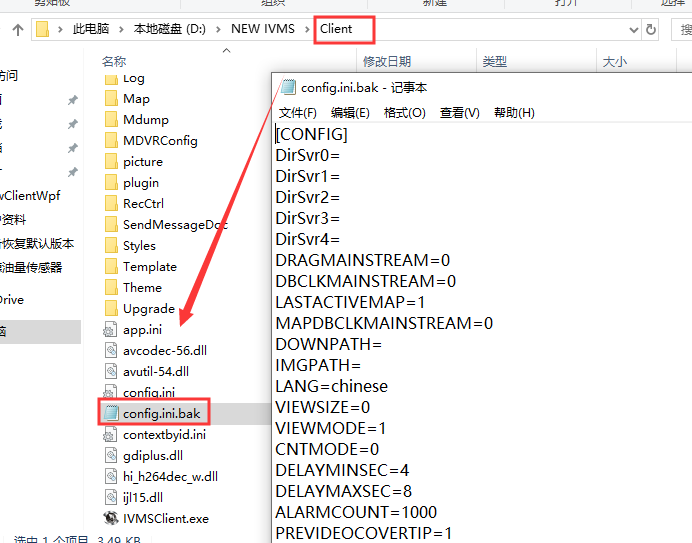This screenshot has width=692, height=543.
Task: Select gdiplus.dll file icon
Action: [x=111, y=455]
